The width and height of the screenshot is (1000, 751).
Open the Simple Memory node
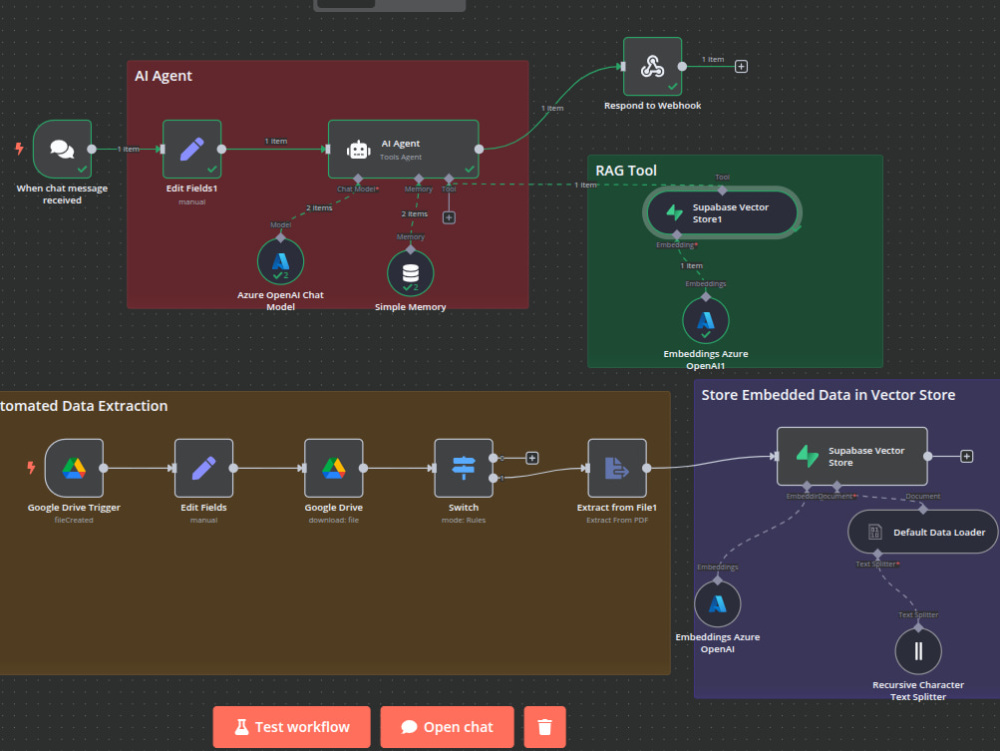(410, 271)
